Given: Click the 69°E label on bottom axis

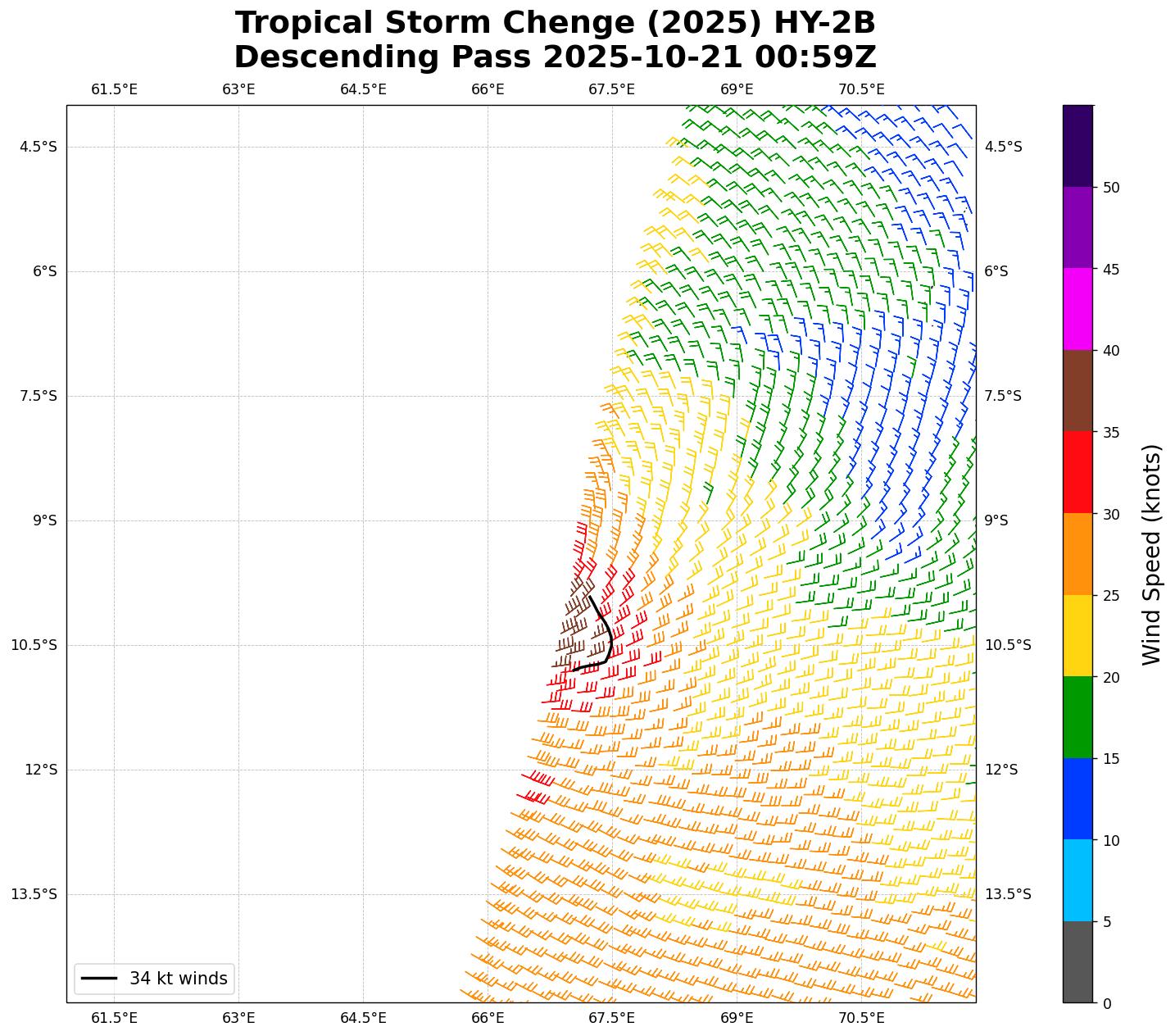Looking at the screenshot, I should click(x=737, y=1018).
